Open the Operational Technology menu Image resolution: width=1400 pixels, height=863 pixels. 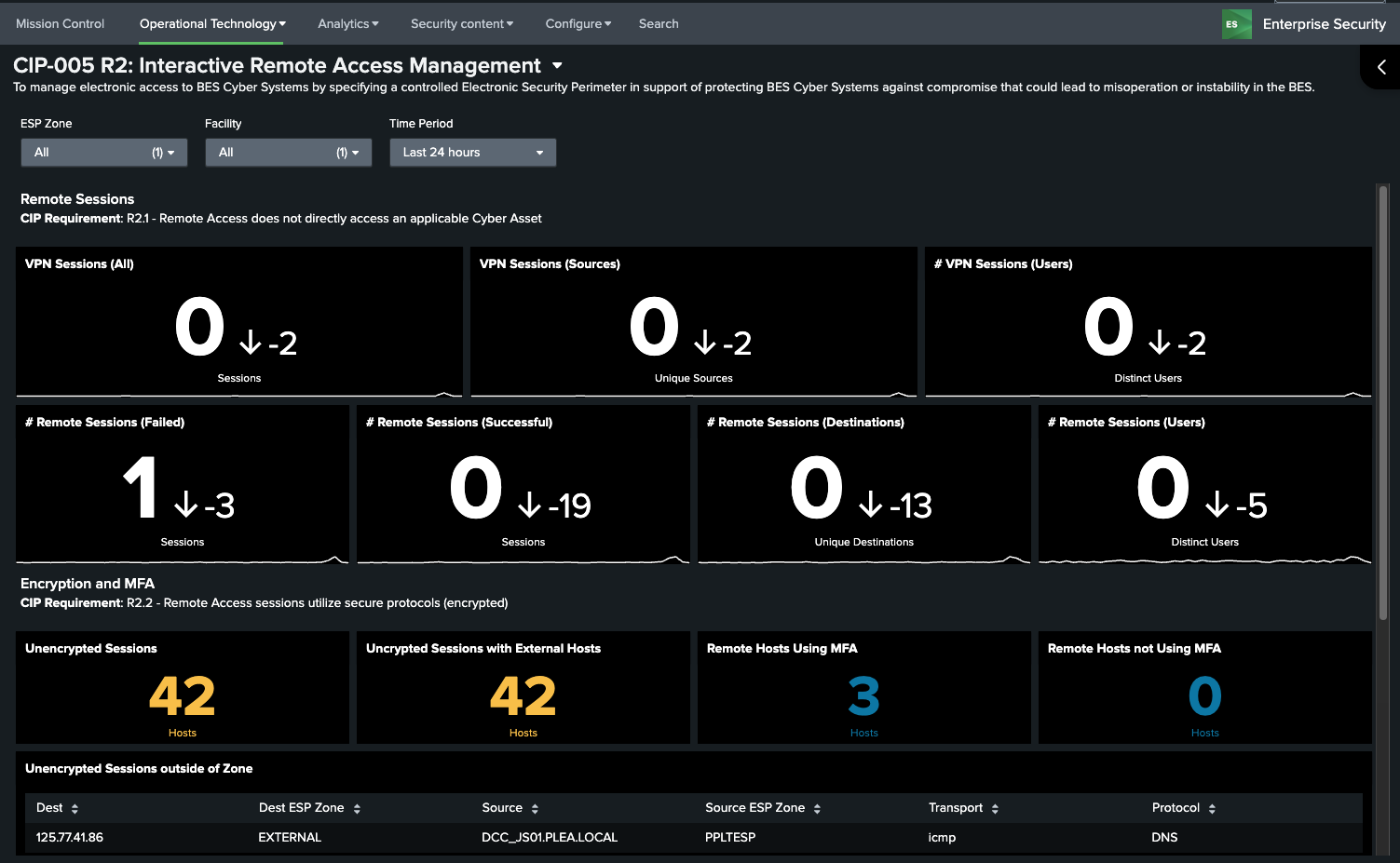[x=212, y=24]
